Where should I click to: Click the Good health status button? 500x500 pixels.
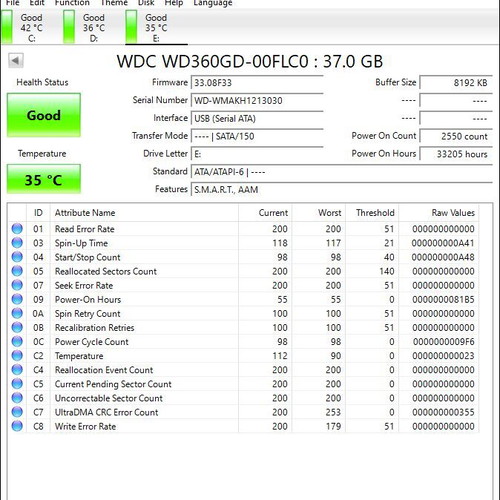tap(44, 115)
